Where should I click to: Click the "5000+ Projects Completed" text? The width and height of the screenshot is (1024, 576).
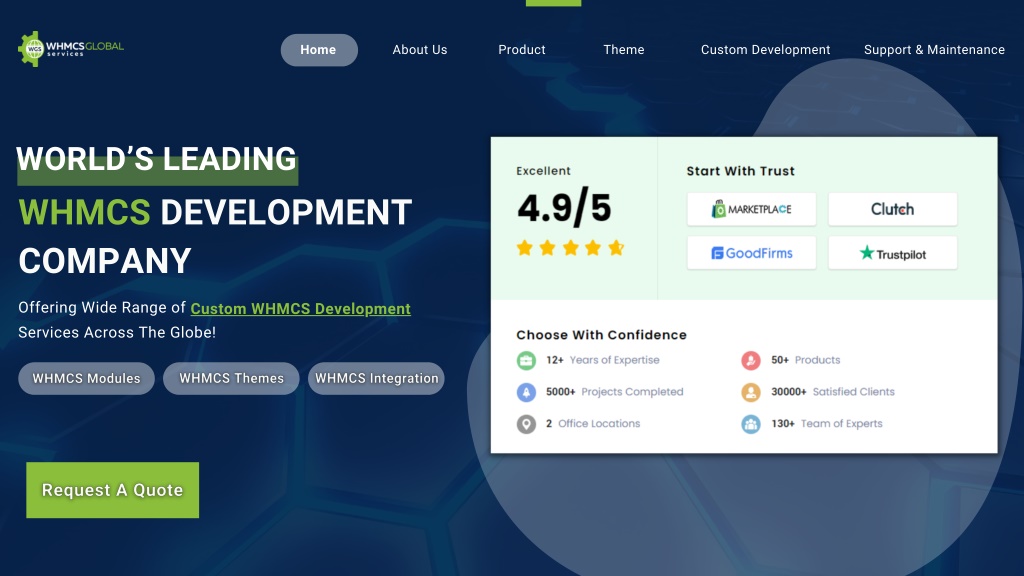click(615, 392)
